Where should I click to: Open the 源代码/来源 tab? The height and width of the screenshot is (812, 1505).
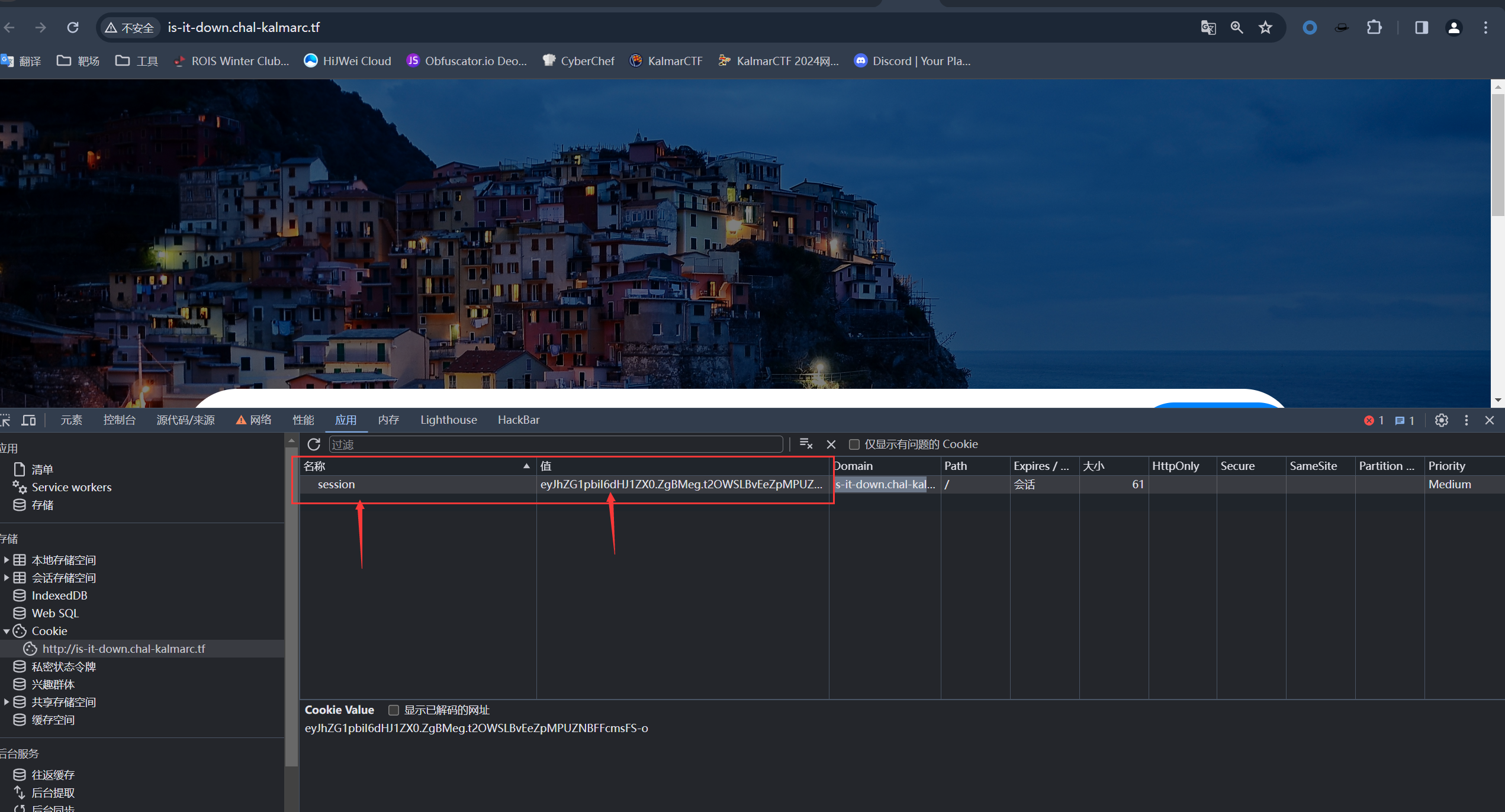coord(185,420)
